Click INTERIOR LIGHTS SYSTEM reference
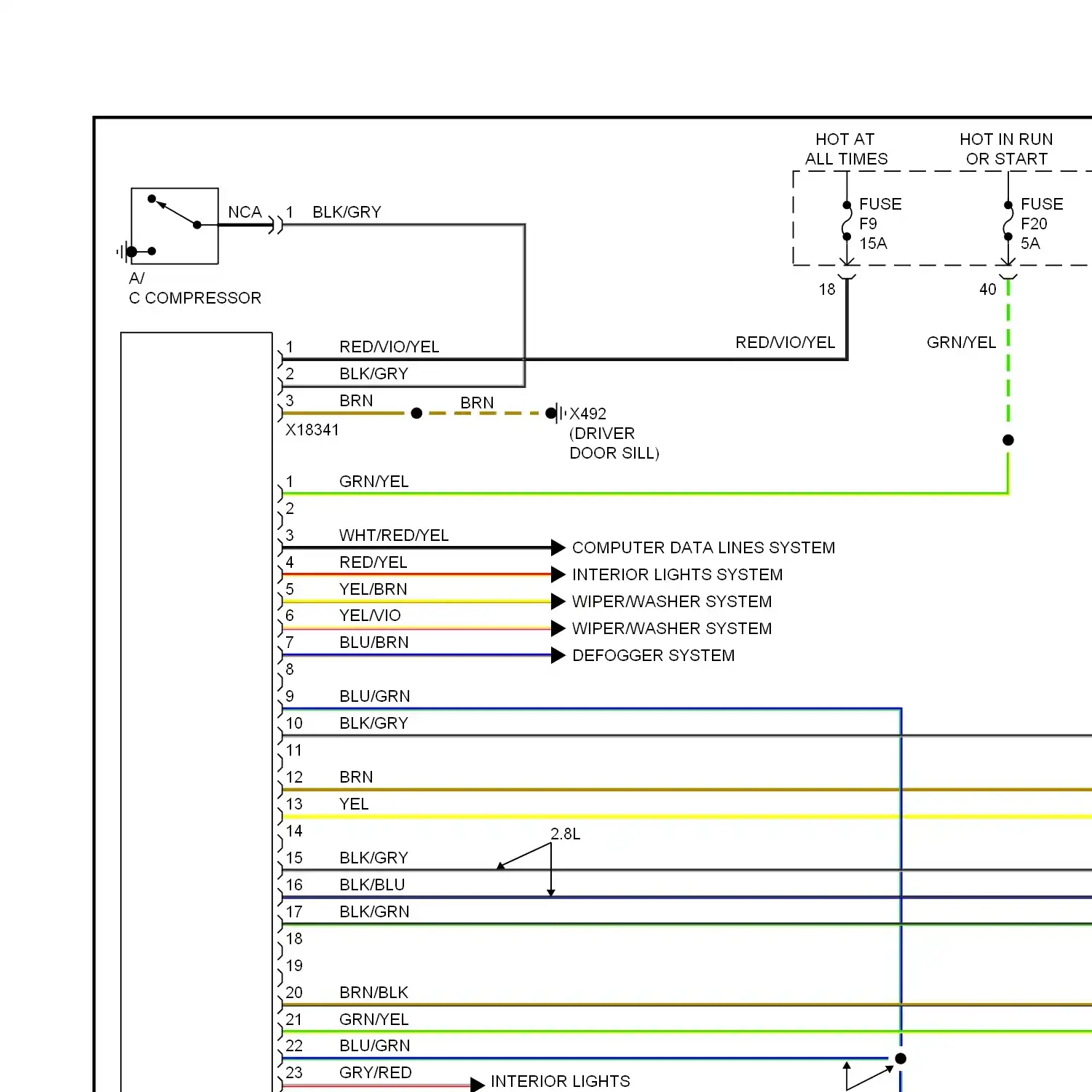 tap(677, 575)
